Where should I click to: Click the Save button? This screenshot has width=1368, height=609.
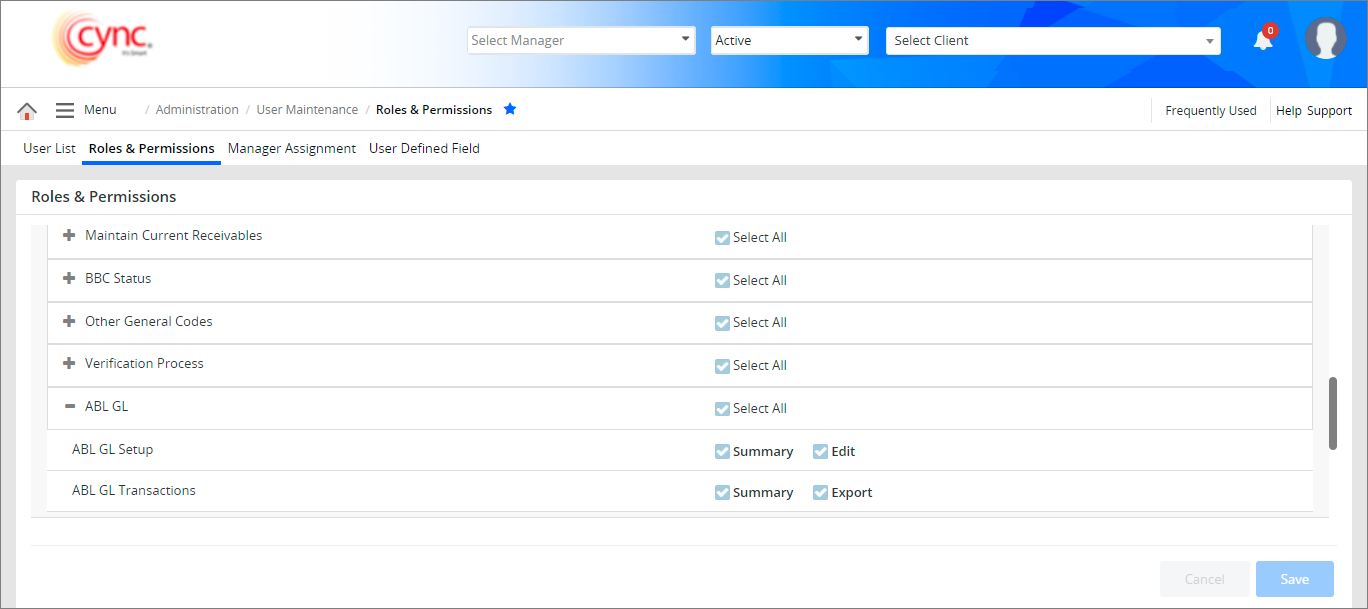1294,579
